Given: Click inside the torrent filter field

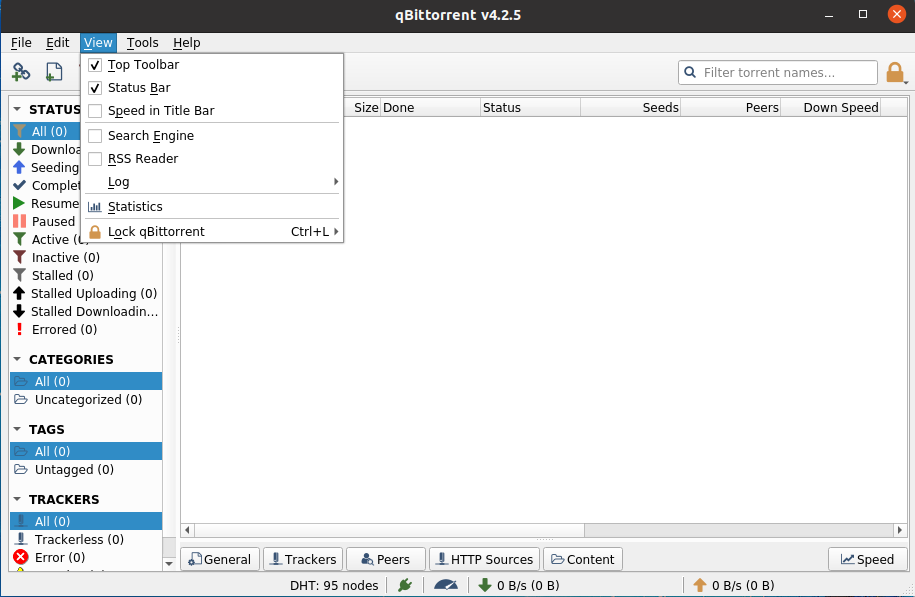Looking at the screenshot, I should [x=780, y=72].
